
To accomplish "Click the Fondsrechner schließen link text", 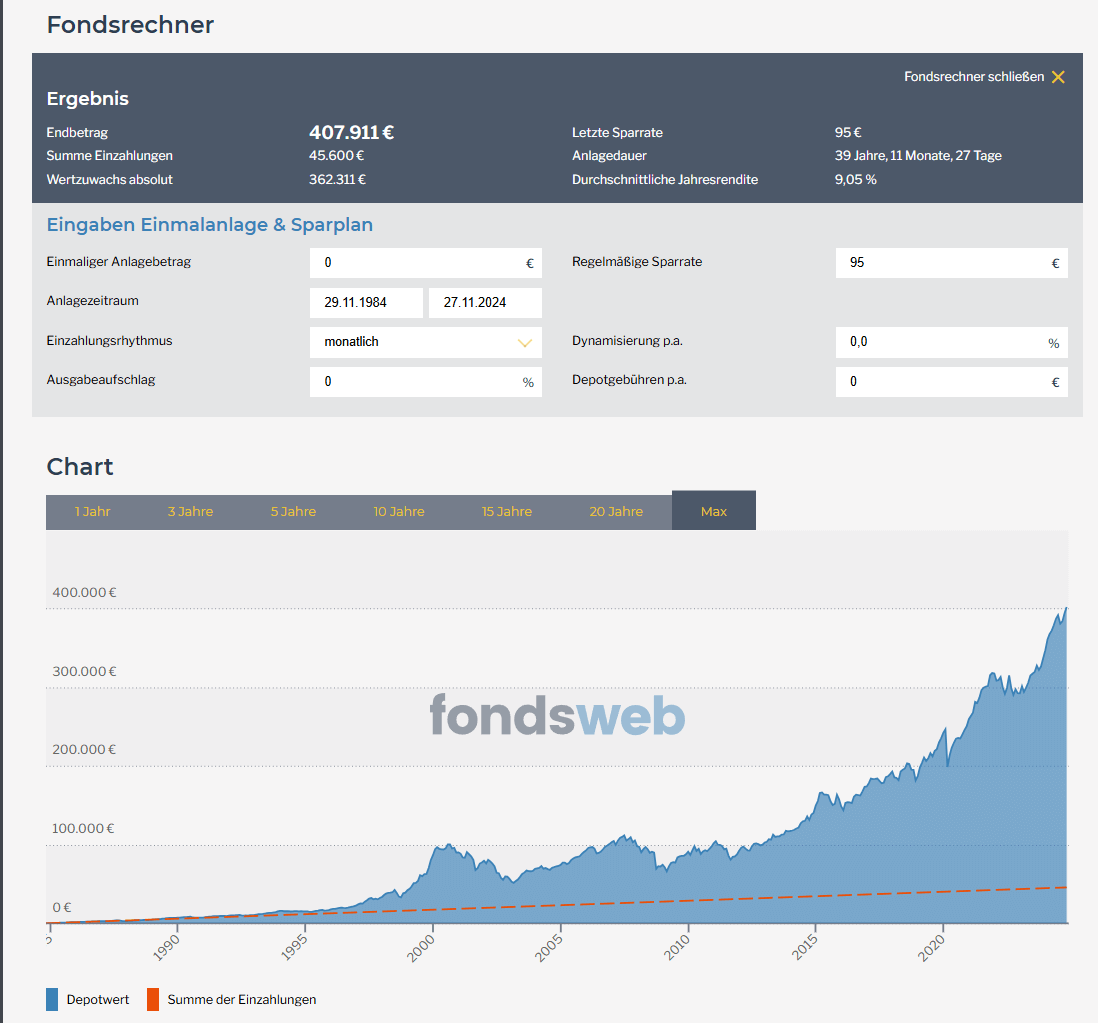I will 973,77.
